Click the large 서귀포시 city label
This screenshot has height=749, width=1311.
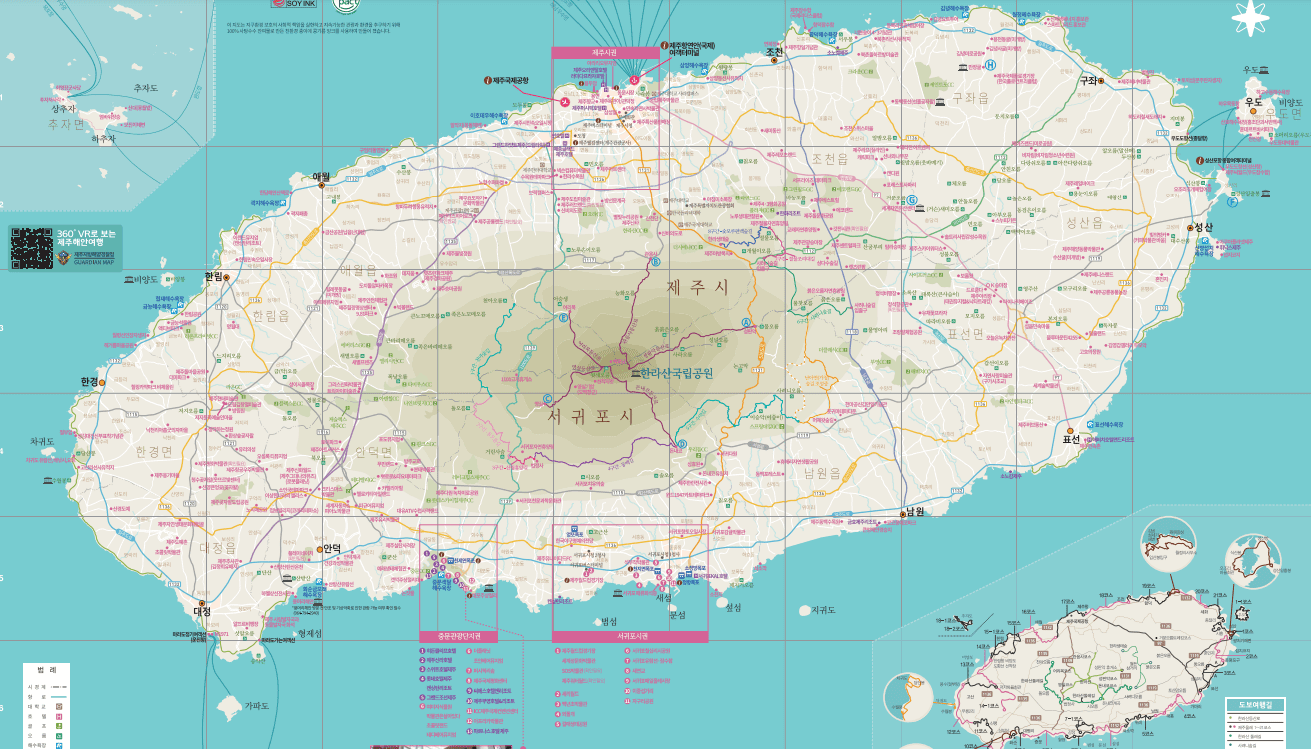[591, 415]
